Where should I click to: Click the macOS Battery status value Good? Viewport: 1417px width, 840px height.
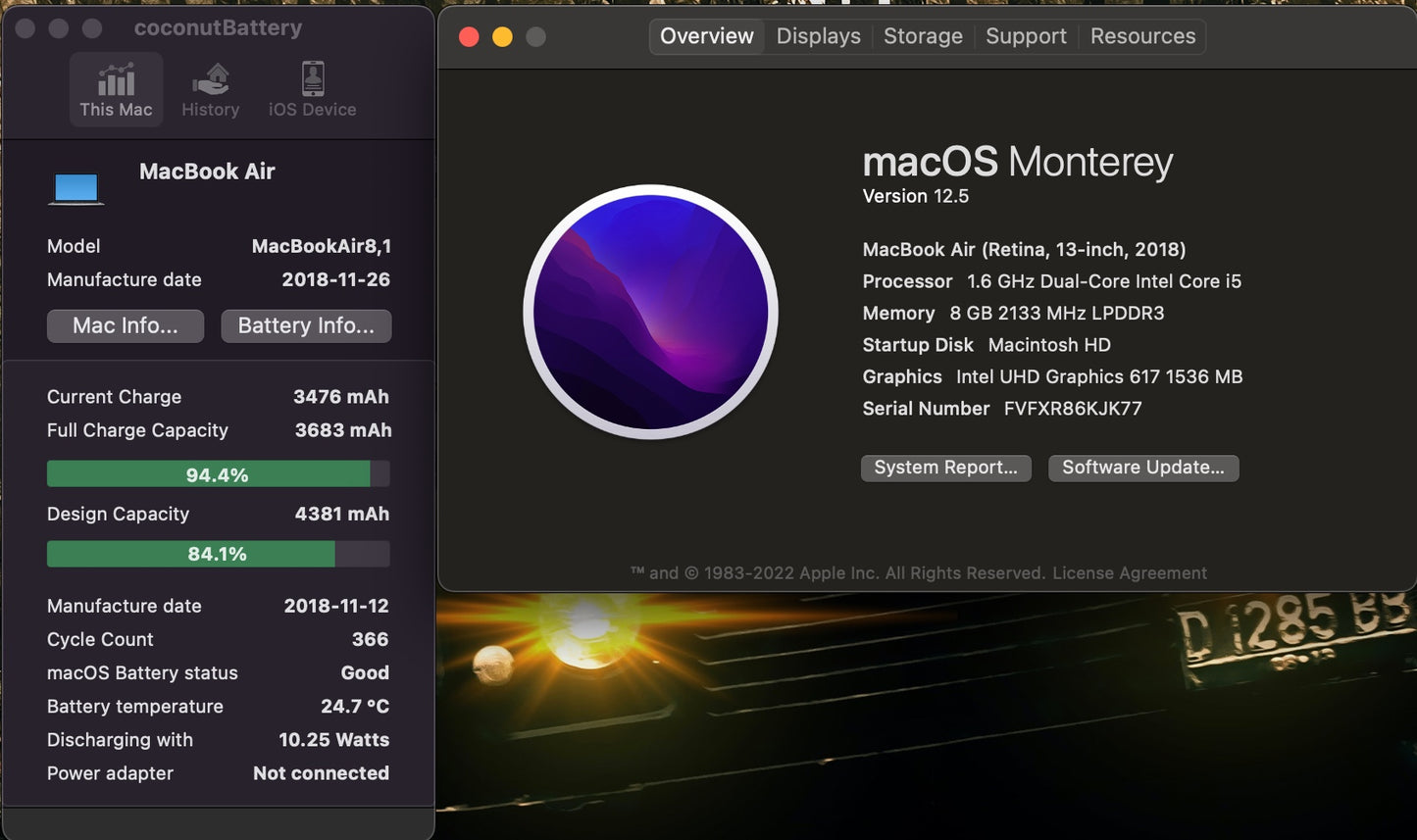pos(365,672)
